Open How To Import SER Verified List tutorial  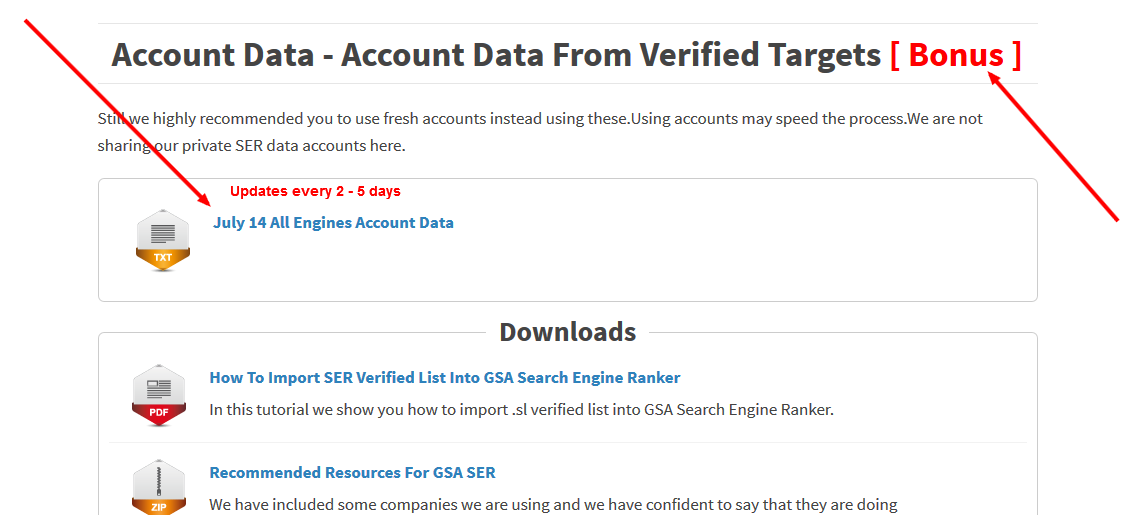(445, 378)
